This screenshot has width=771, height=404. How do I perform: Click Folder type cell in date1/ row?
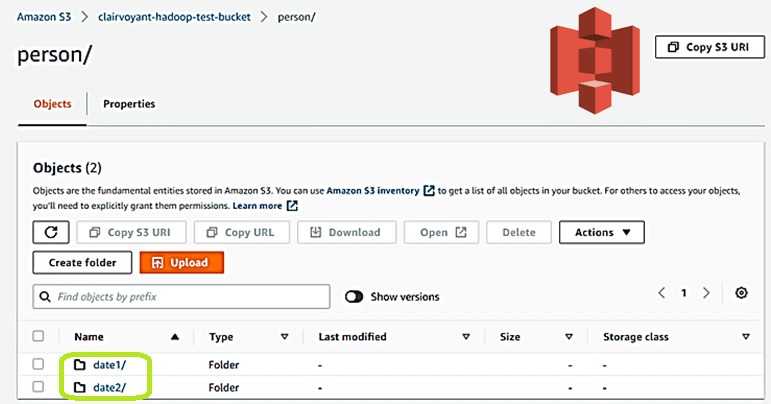point(224,365)
